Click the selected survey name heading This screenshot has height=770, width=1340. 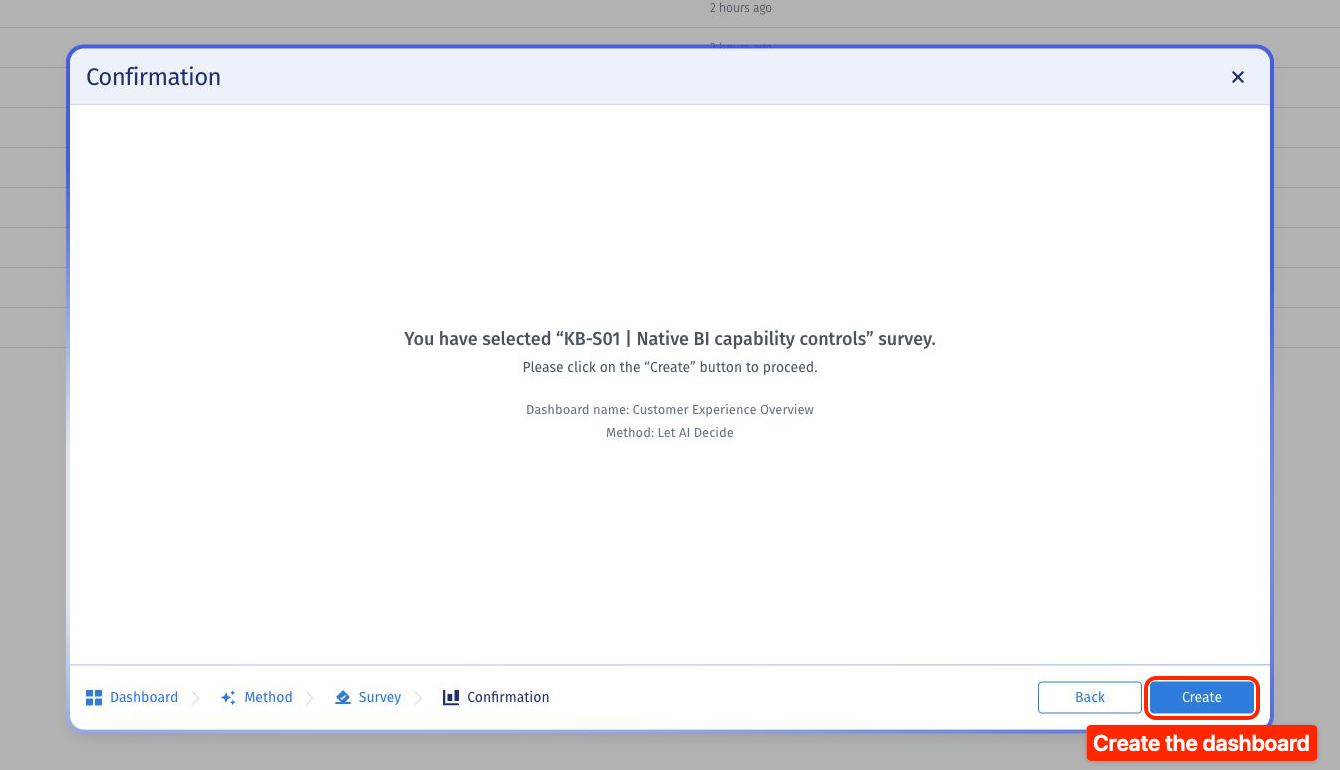(x=670, y=339)
